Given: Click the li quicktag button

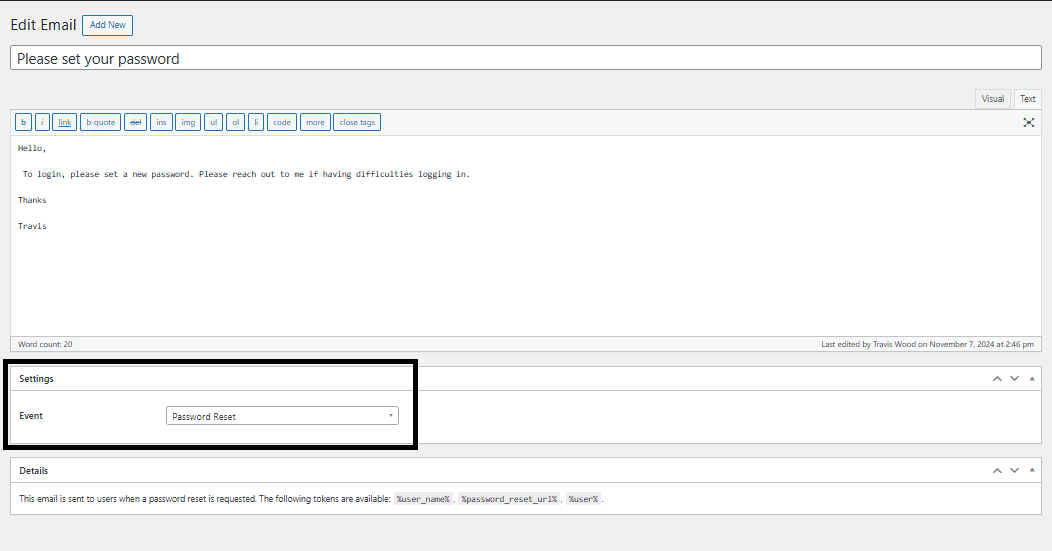Looking at the screenshot, I should coord(256,122).
